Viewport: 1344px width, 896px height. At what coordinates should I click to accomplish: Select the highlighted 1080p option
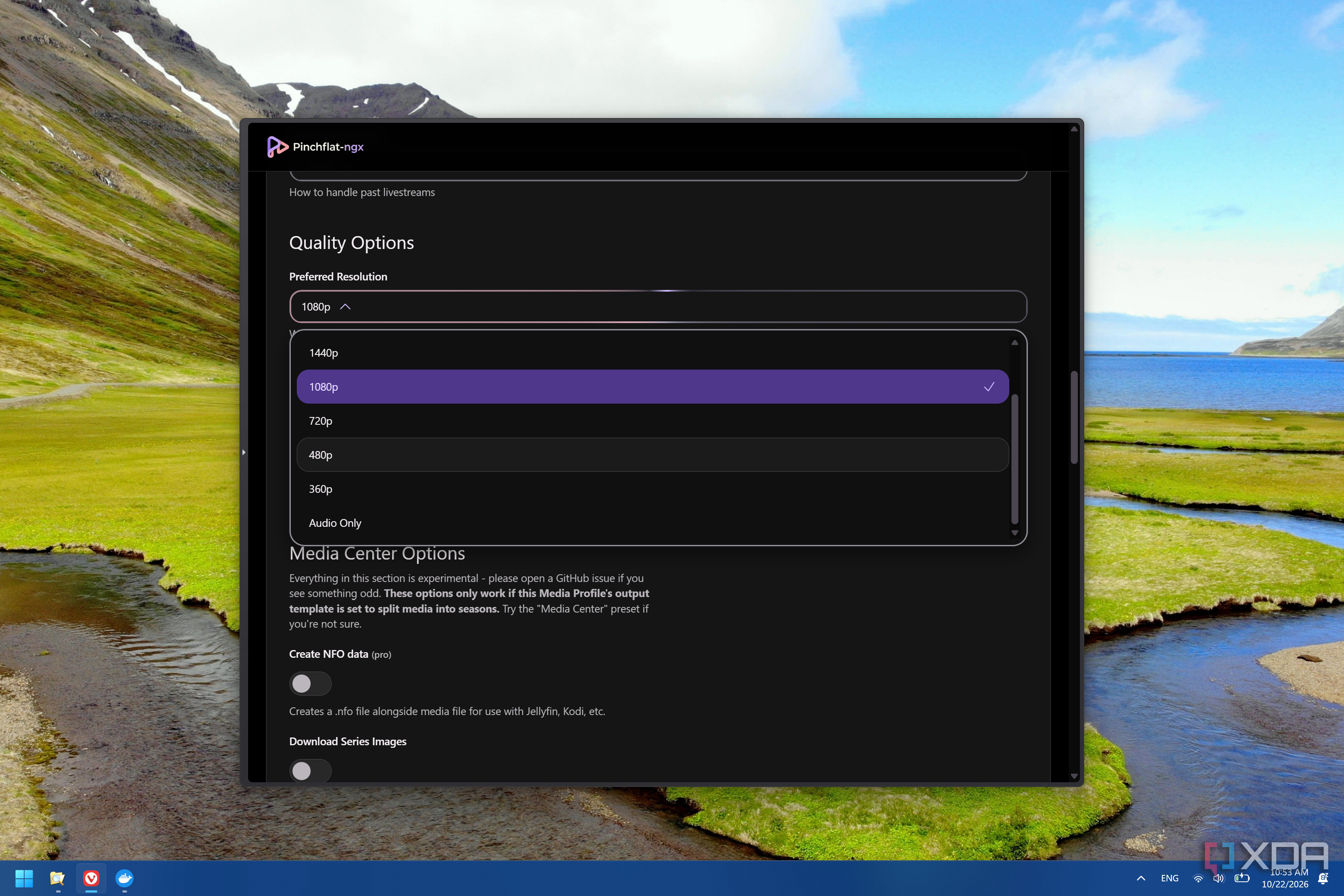tap(653, 387)
